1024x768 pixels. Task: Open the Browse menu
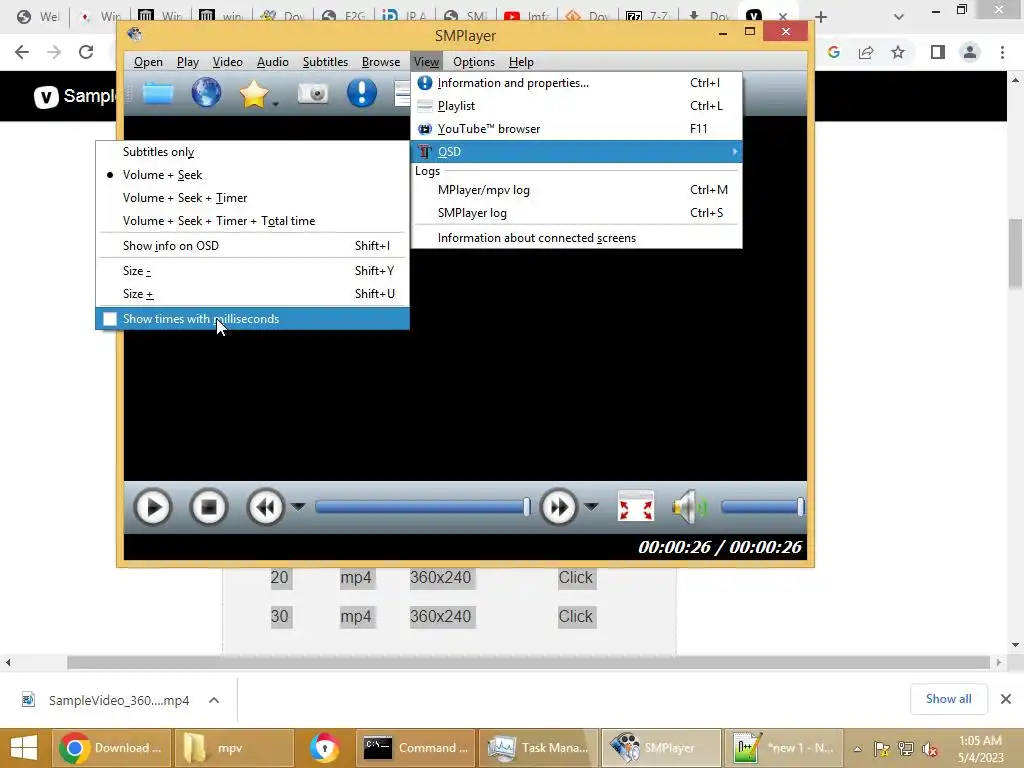point(381,62)
